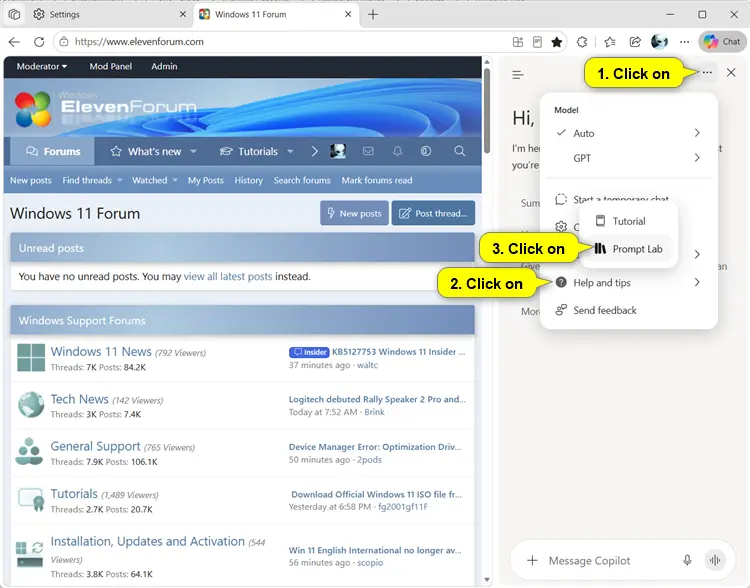Open the Admin link

pyautogui.click(x=164, y=67)
